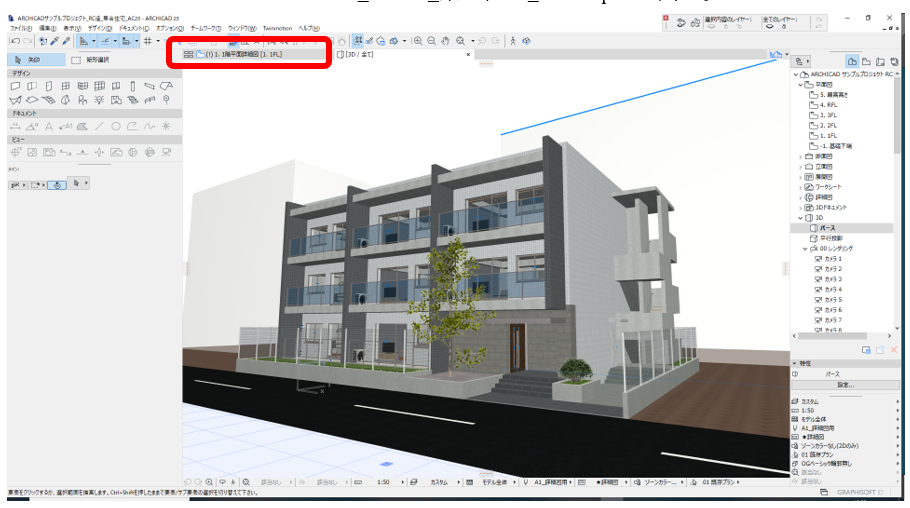Open the grid snap dropdown arrow
Viewport: 910px width, 508px height.
[158, 41]
